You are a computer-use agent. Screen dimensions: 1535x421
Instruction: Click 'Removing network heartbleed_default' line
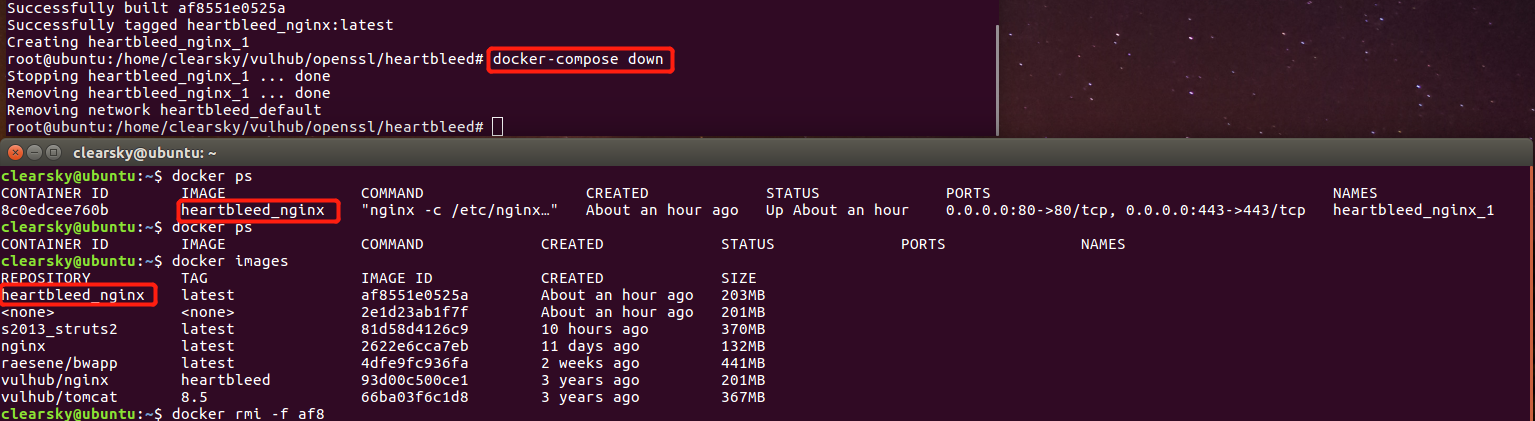(x=164, y=110)
